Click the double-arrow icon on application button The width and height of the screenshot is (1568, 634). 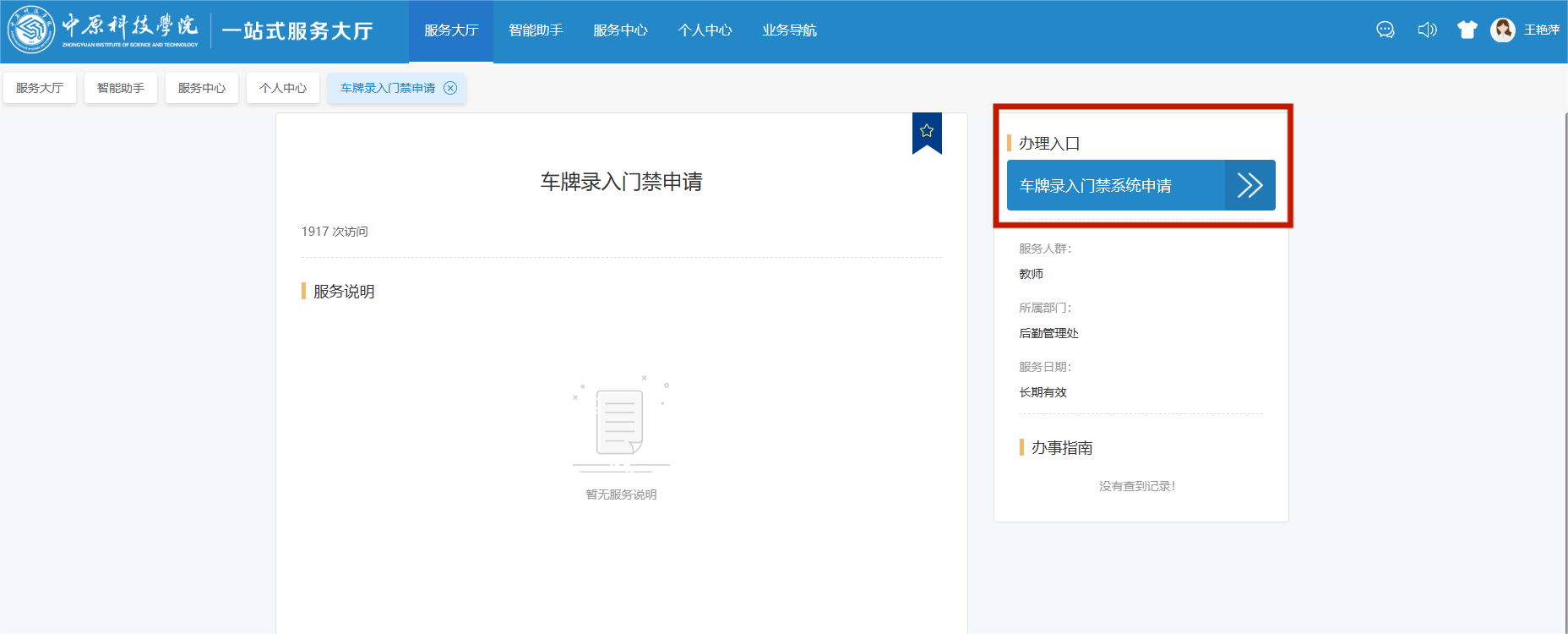1249,185
